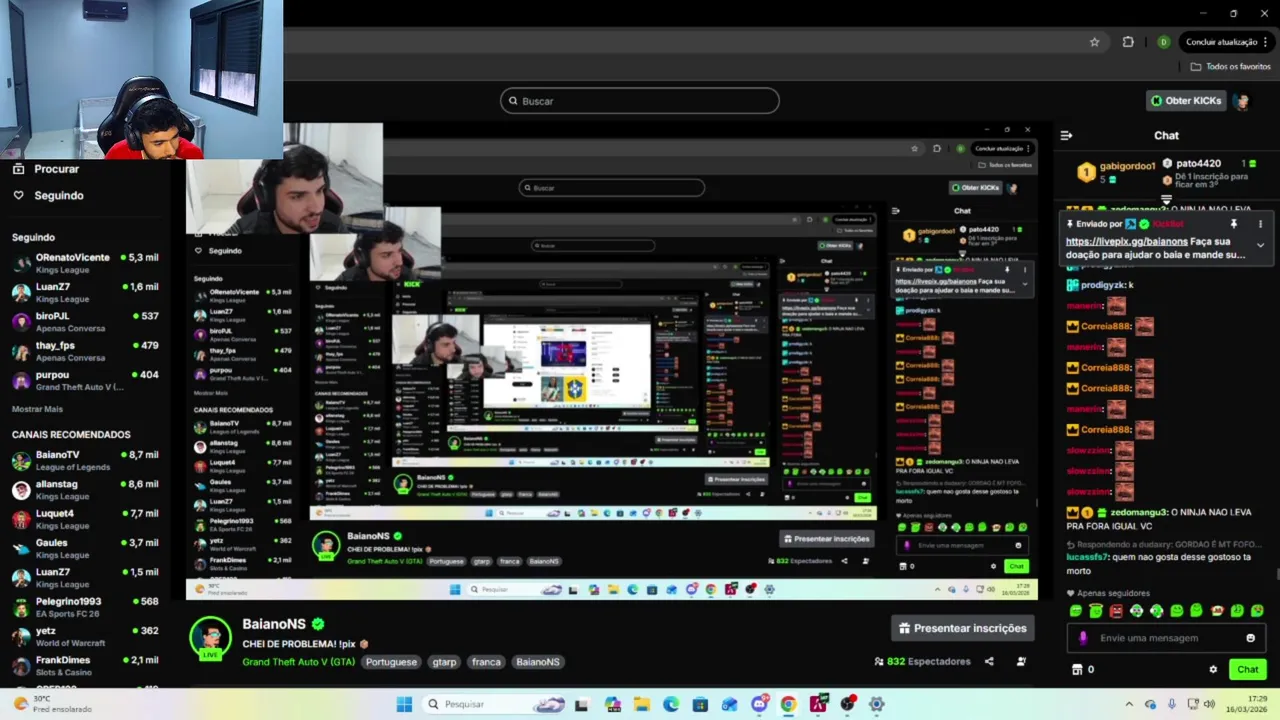
Task: Expand the pinned chat message chevron
Action: (x=1260, y=245)
